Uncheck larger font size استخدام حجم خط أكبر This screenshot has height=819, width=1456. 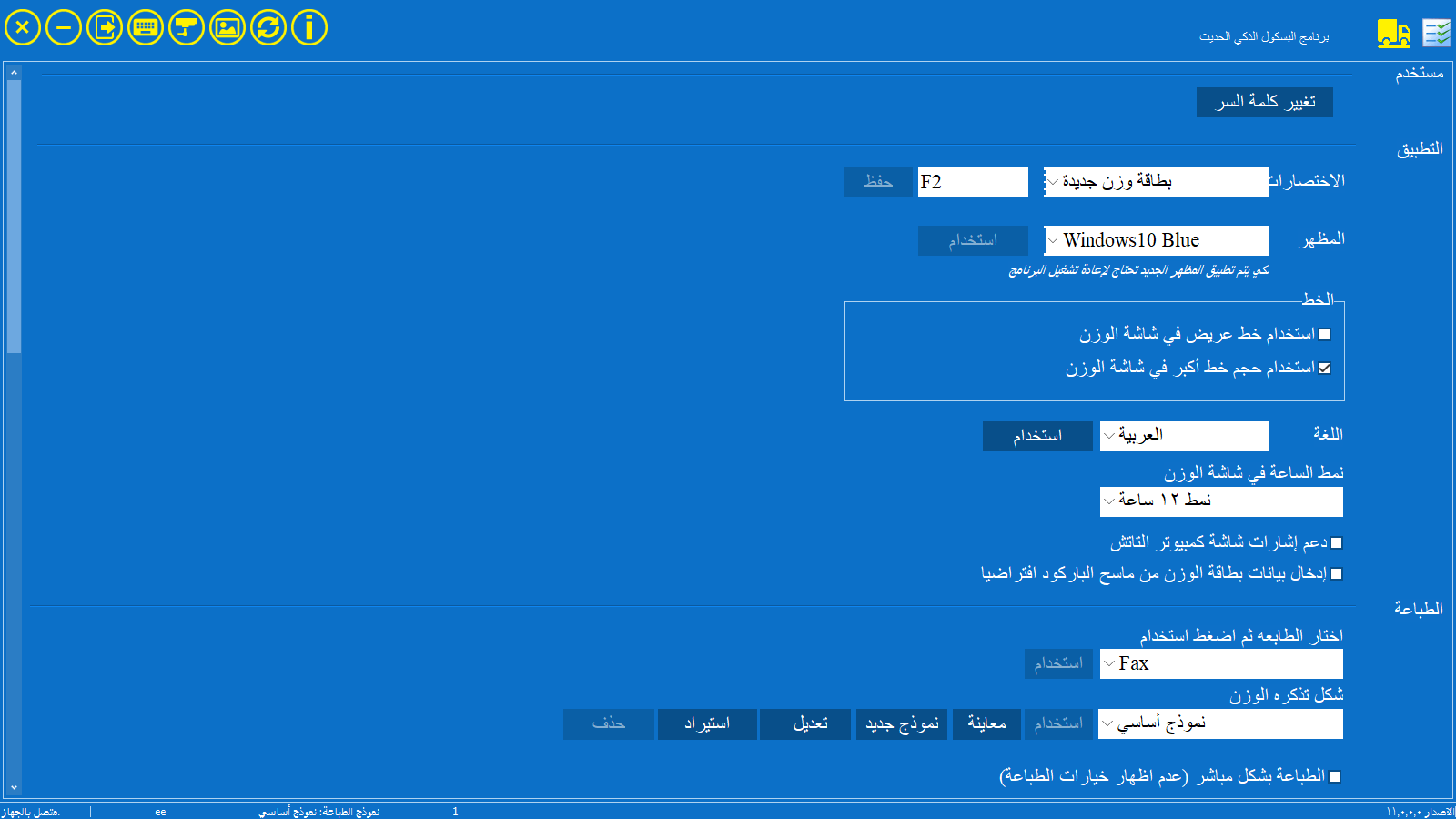click(1325, 369)
